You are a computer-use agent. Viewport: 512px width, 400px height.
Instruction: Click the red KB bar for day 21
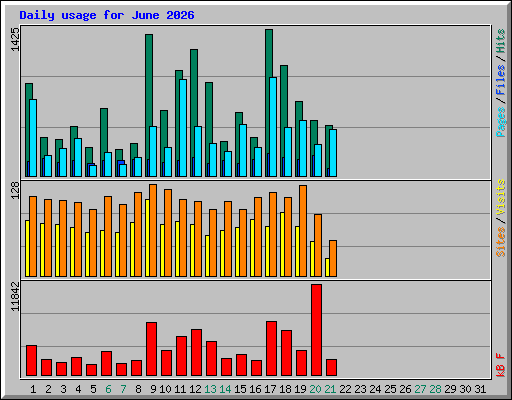(331, 368)
